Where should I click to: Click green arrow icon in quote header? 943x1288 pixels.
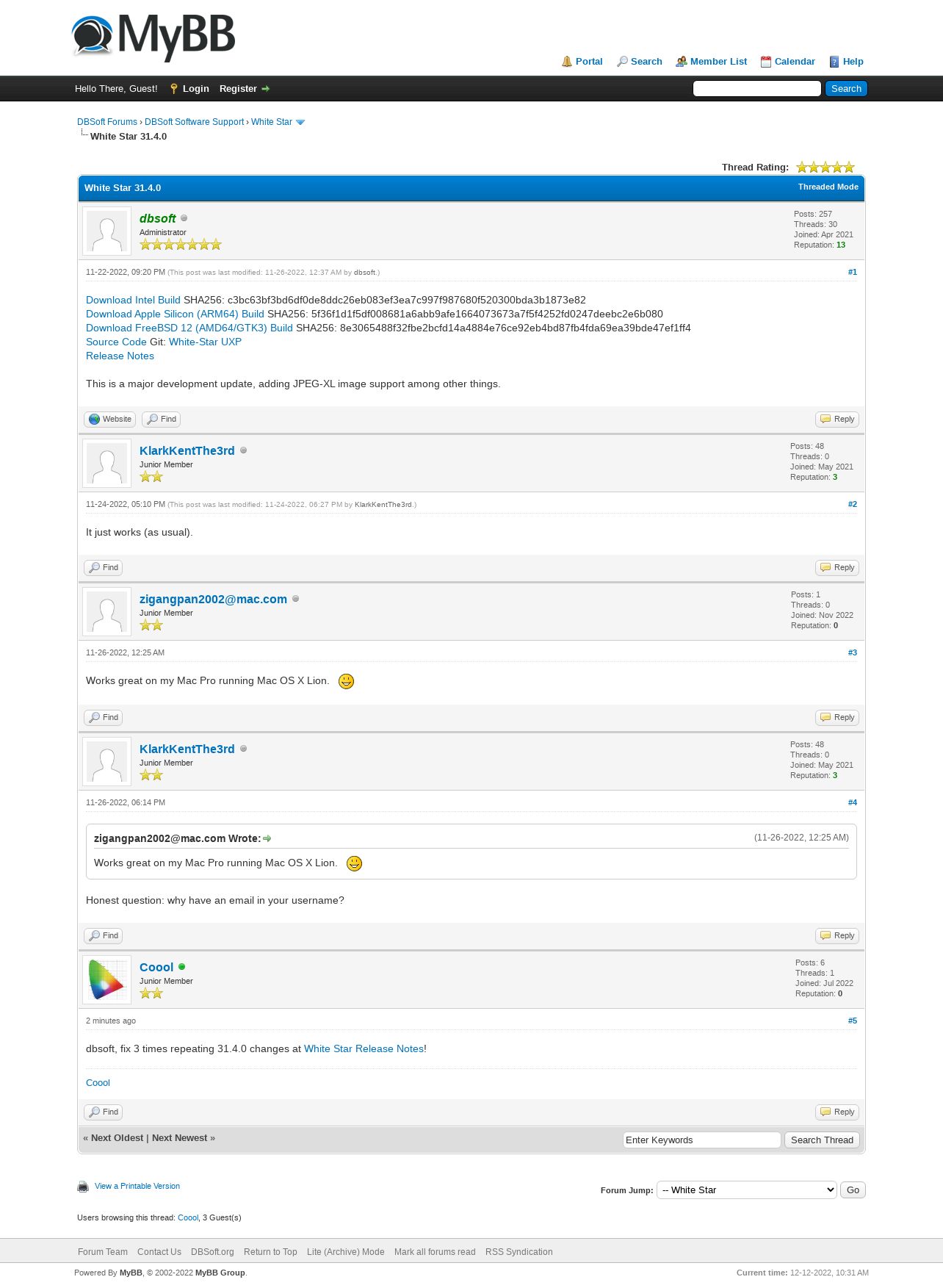tap(267, 838)
